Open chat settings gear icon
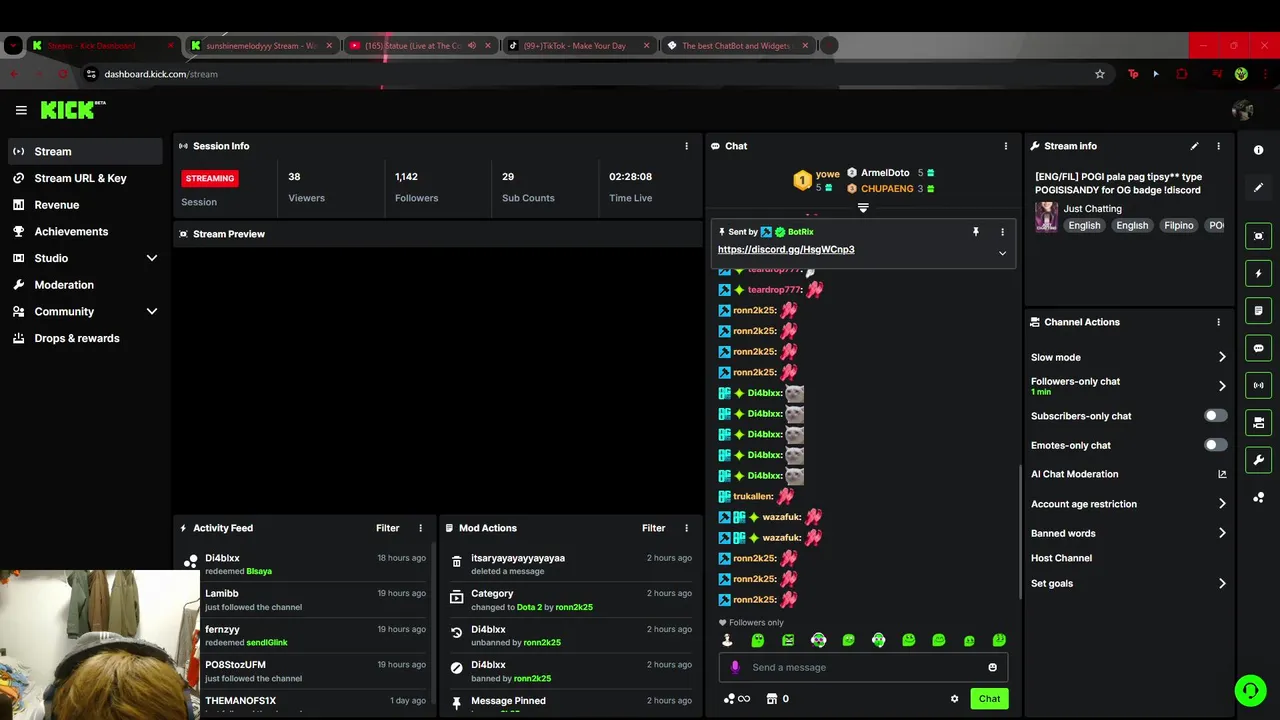This screenshot has width=1280, height=720. coord(954,699)
